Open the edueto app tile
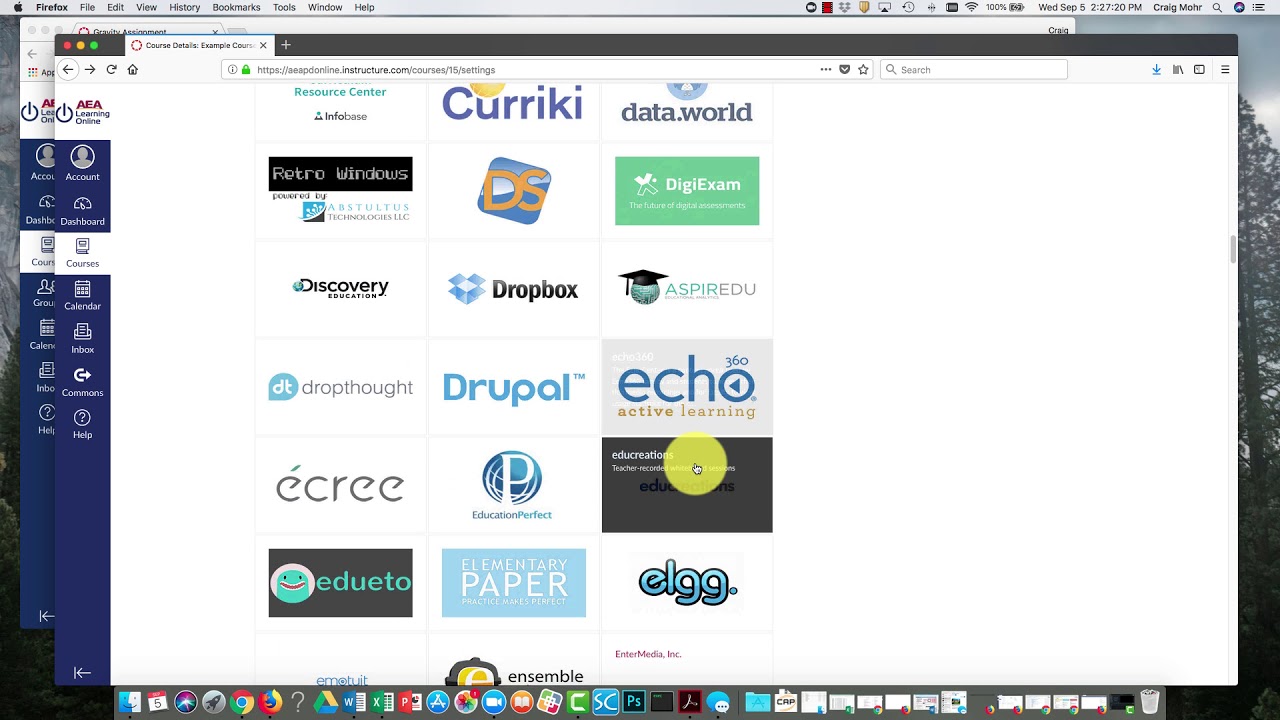 click(x=340, y=582)
